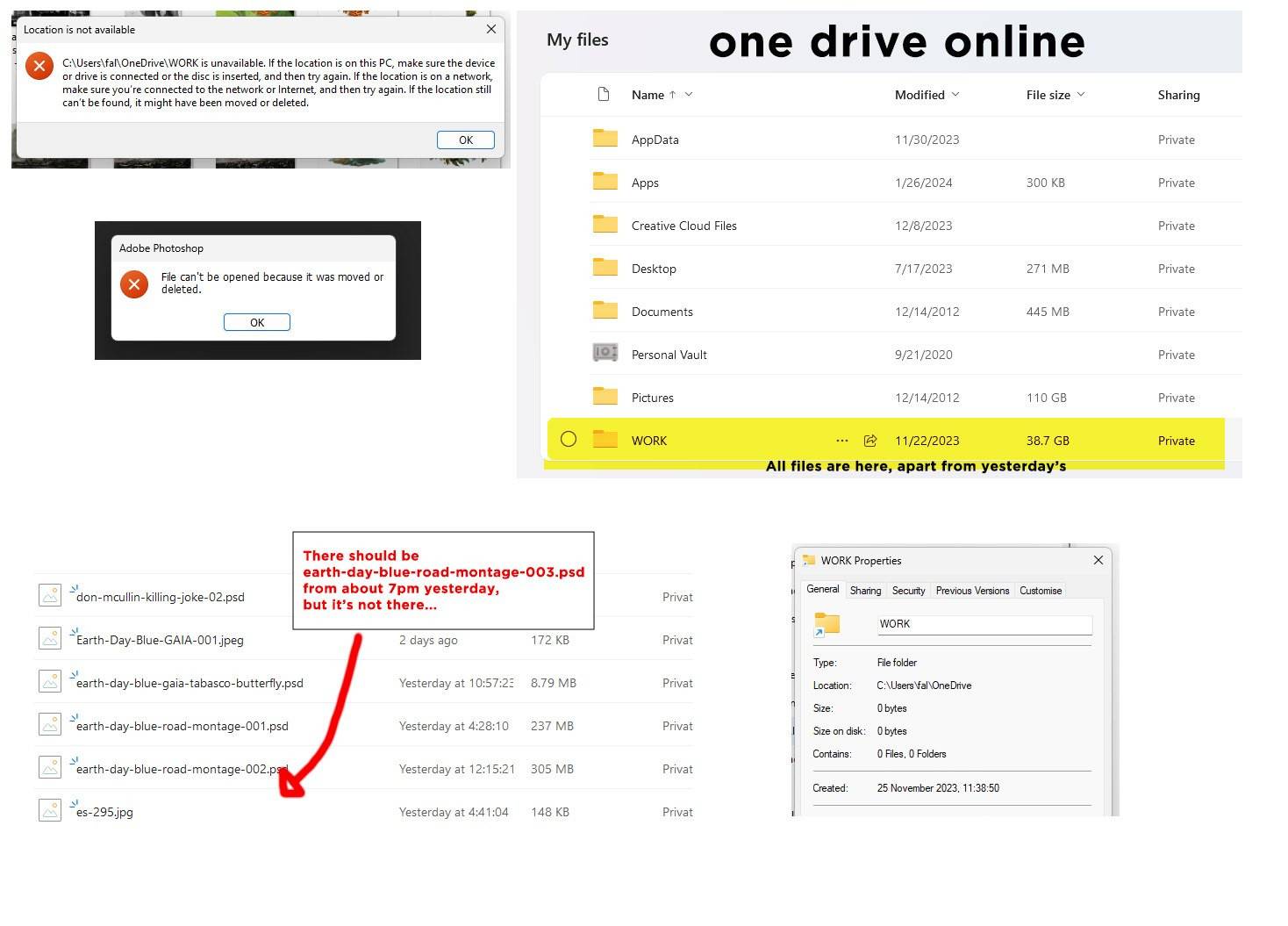Switch to Security tab in WORK Properties
Viewport: 1288px width, 926px height.
(908, 591)
